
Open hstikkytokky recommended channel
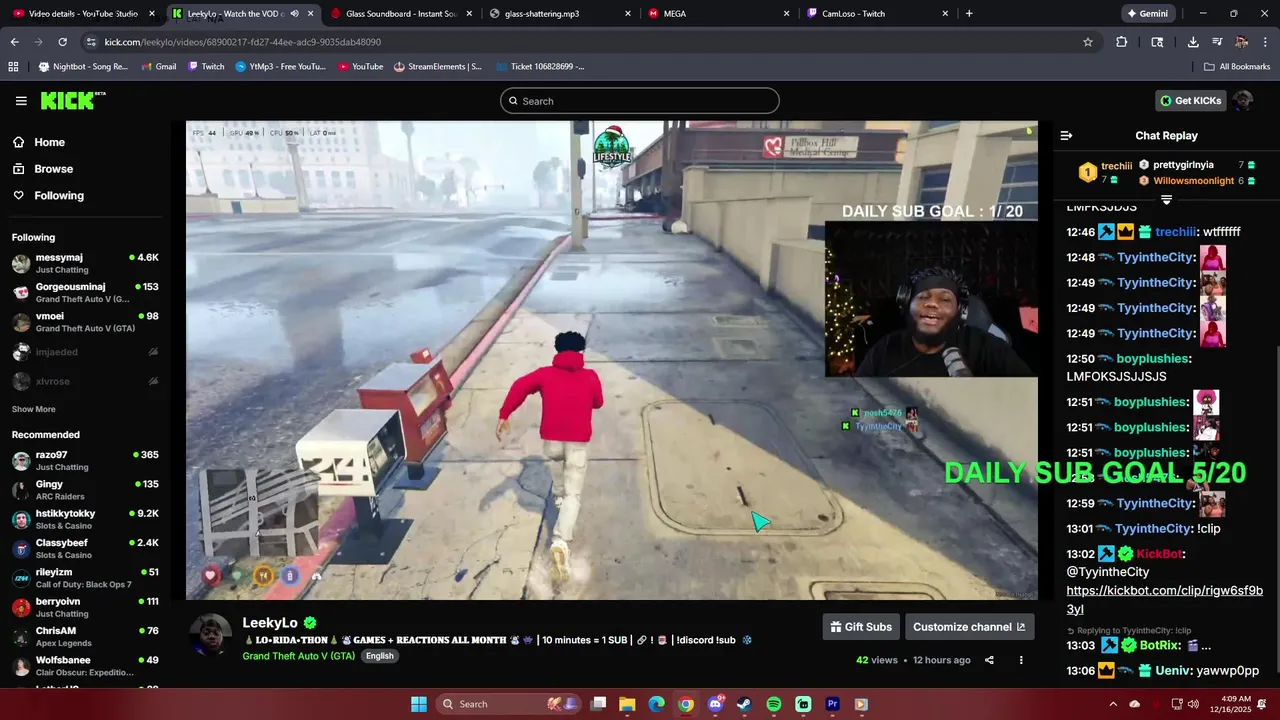[x=85, y=520]
